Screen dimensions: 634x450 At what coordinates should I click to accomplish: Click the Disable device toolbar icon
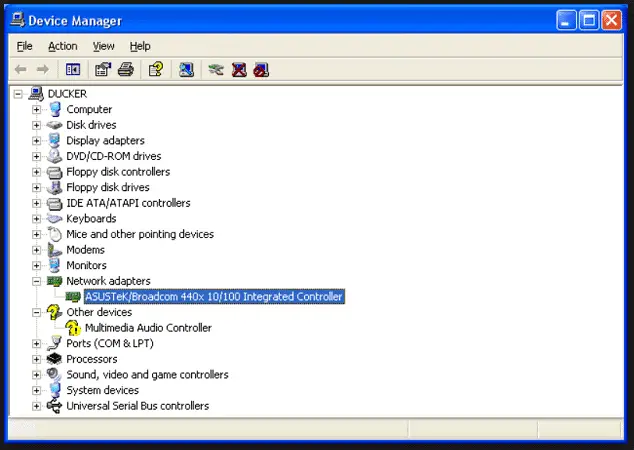pyautogui.click(x=261, y=70)
